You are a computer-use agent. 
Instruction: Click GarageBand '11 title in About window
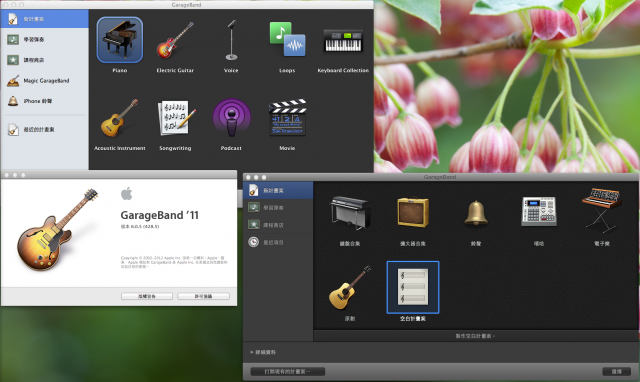160,215
